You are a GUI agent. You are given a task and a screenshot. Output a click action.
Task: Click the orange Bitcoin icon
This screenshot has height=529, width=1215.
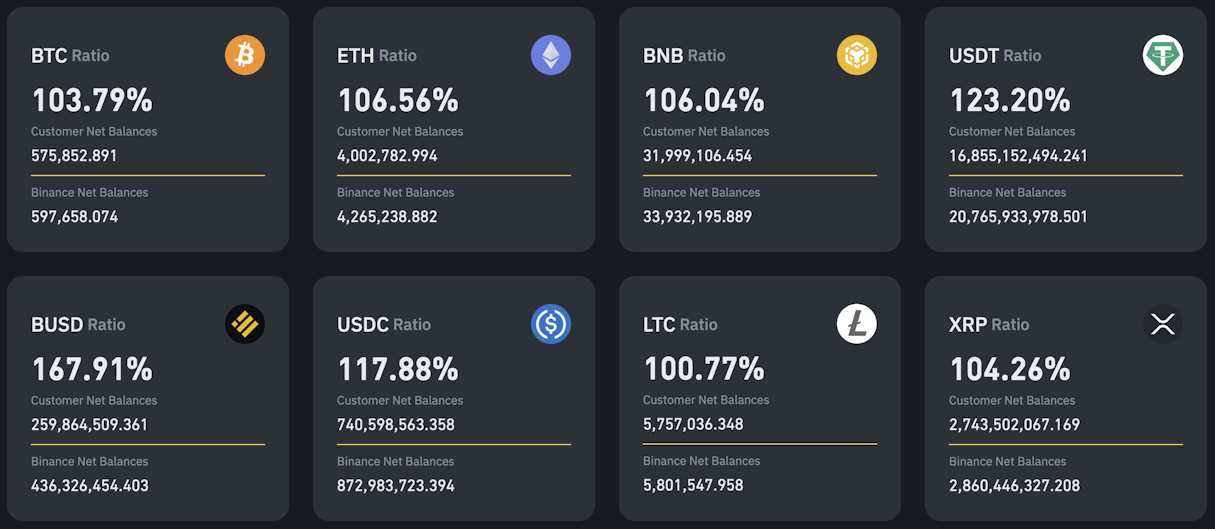click(x=245, y=55)
